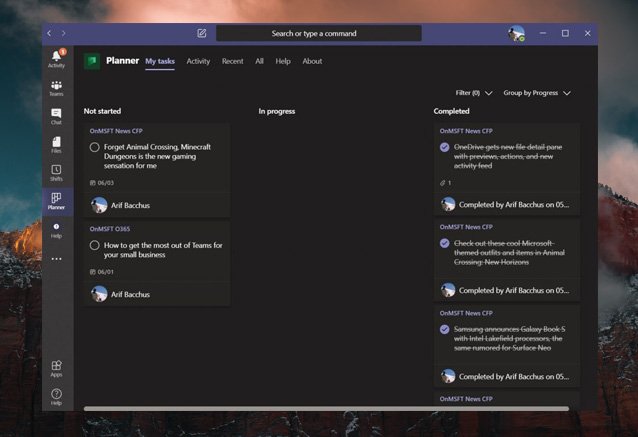Screen dimensions: 638x437
Task: Open the Activity feed in sidebar
Action: point(56,58)
